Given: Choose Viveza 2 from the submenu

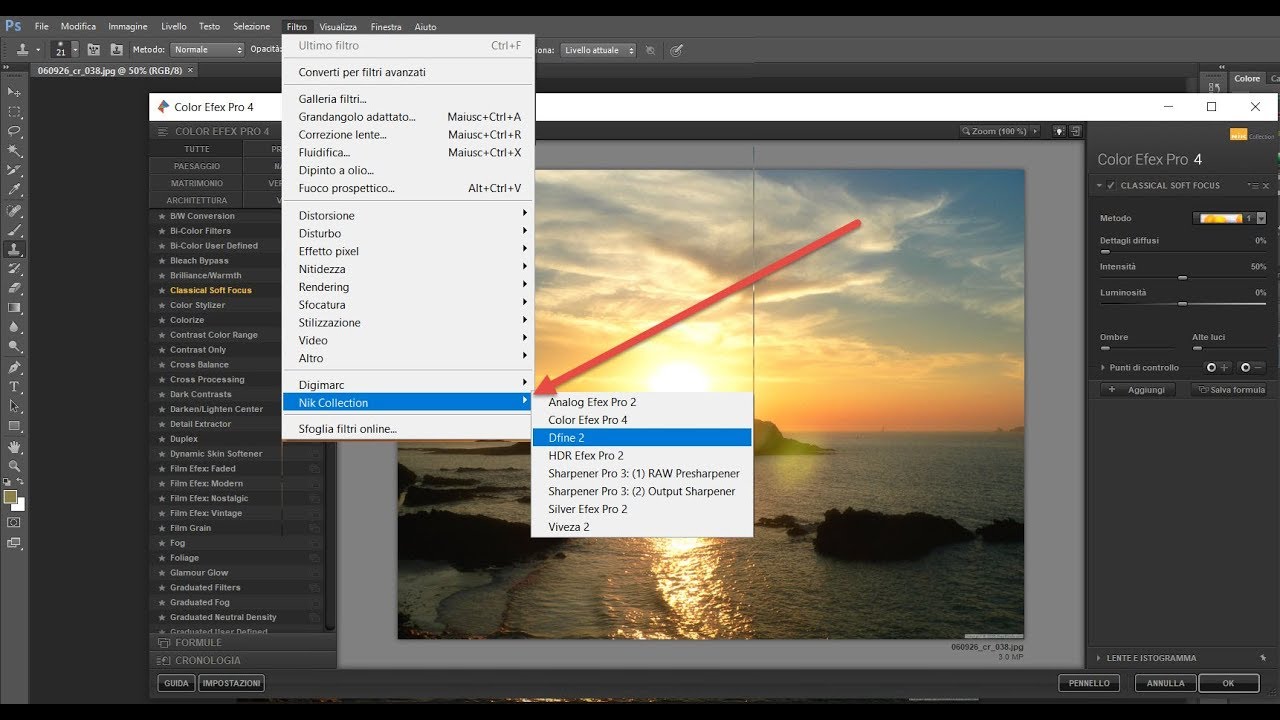Looking at the screenshot, I should click(x=642, y=527).
